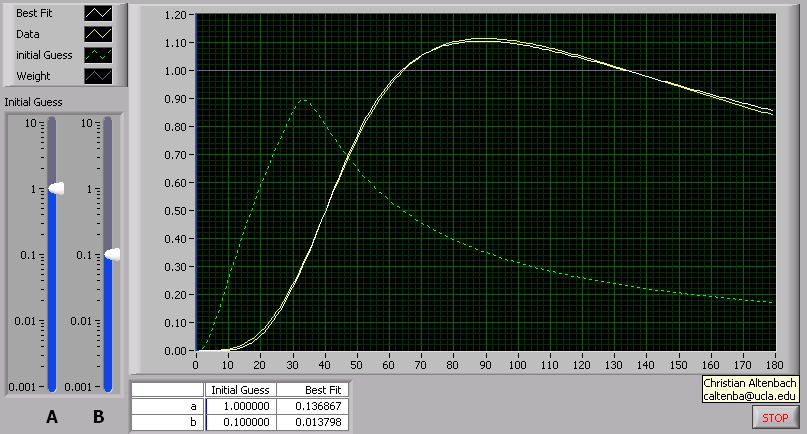Click row label a in the table
The height and width of the screenshot is (434, 807).
click(x=168, y=406)
